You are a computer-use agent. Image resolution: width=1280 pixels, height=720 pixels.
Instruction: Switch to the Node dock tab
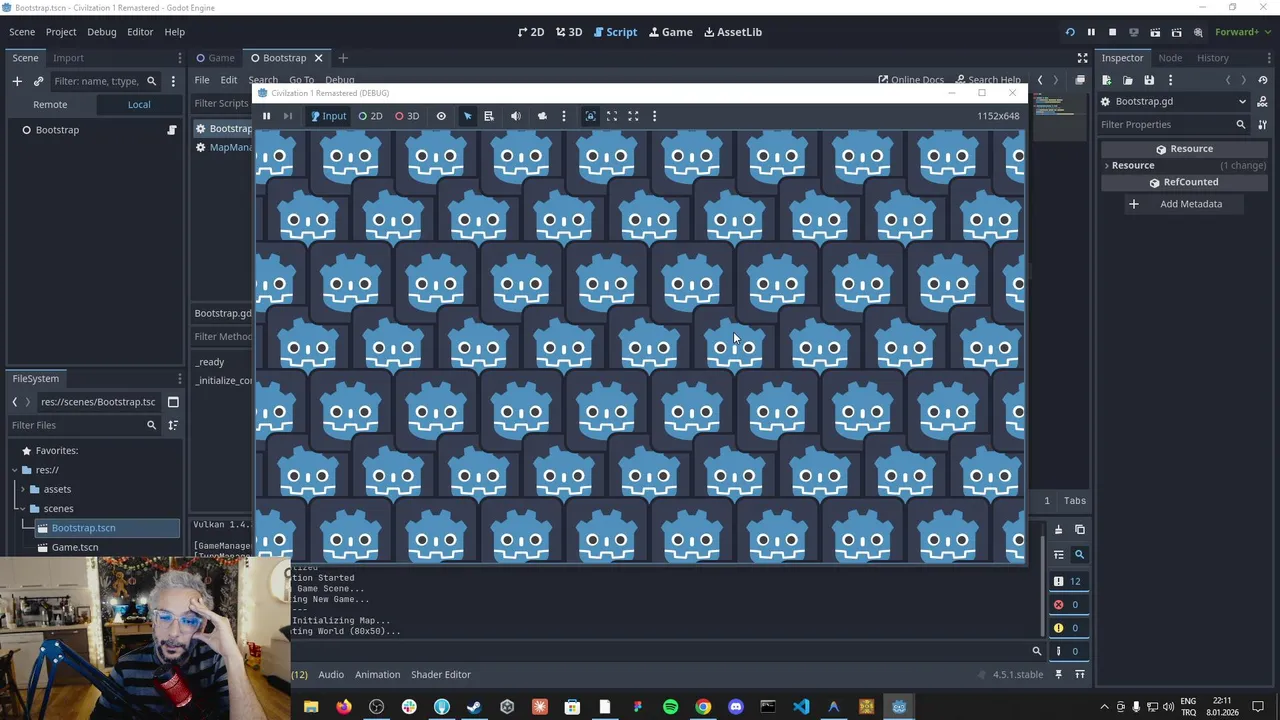[x=1170, y=58]
